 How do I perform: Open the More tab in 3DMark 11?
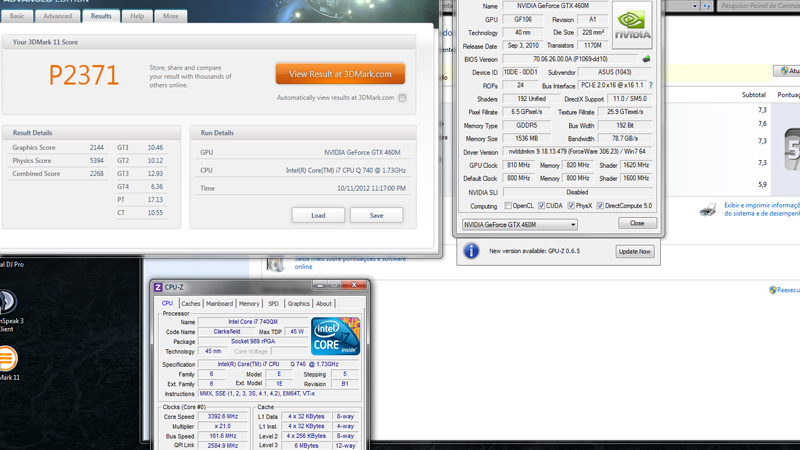tap(170, 16)
